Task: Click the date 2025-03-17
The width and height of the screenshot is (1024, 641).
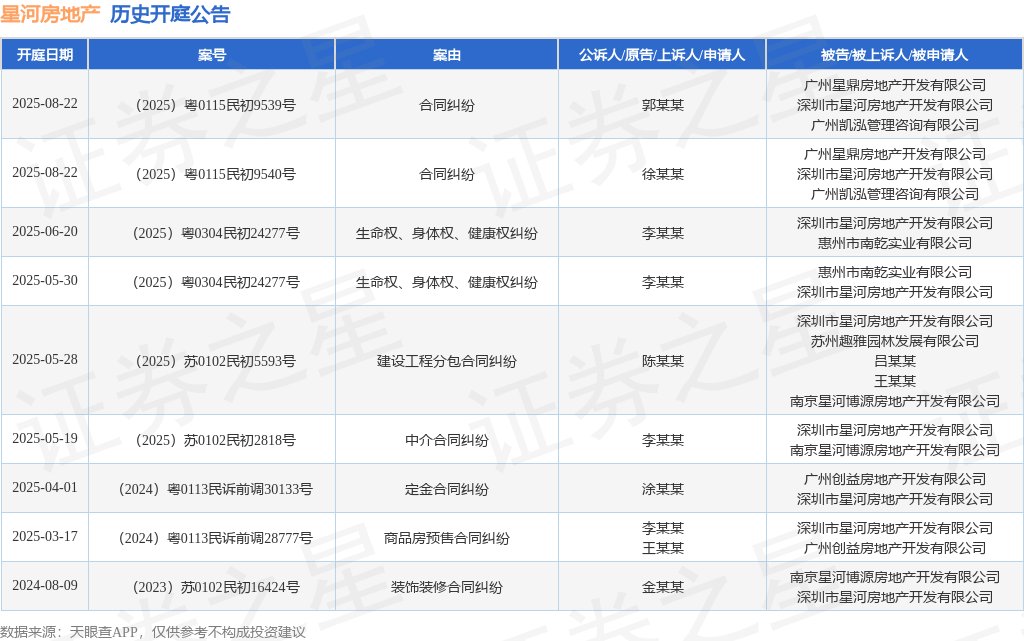Action: pyautogui.click(x=44, y=537)
